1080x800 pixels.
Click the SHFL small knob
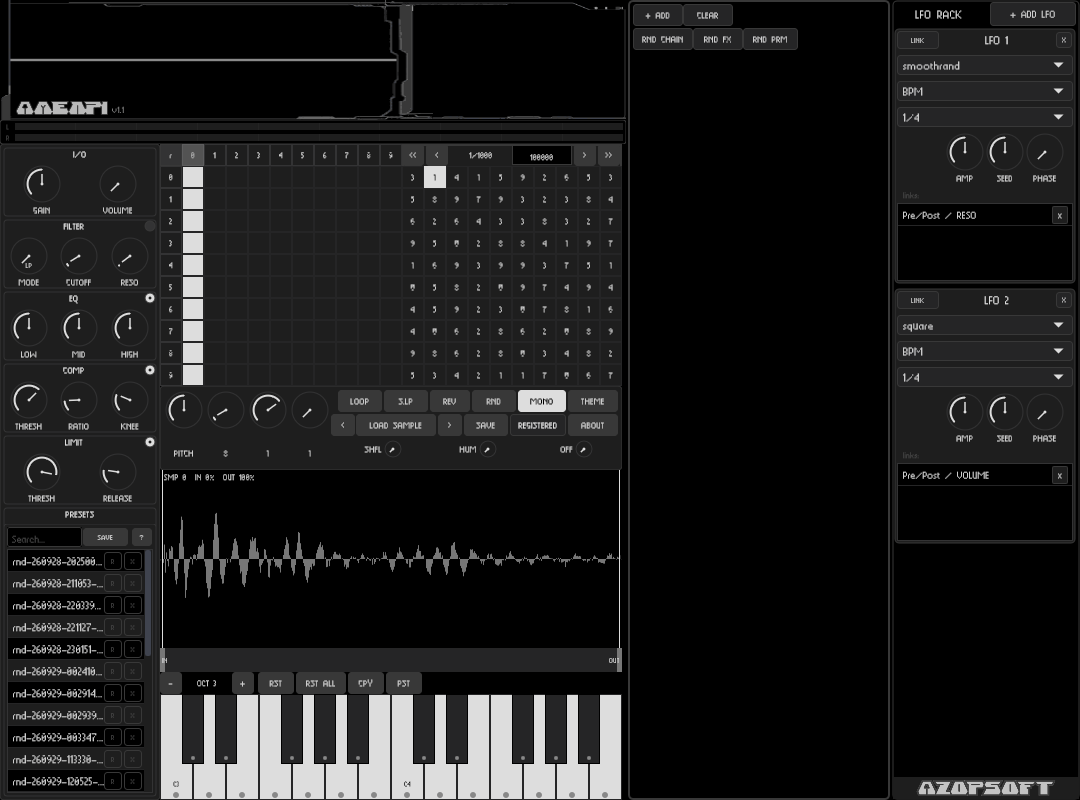pyautogui.click(x=393, y=450)
